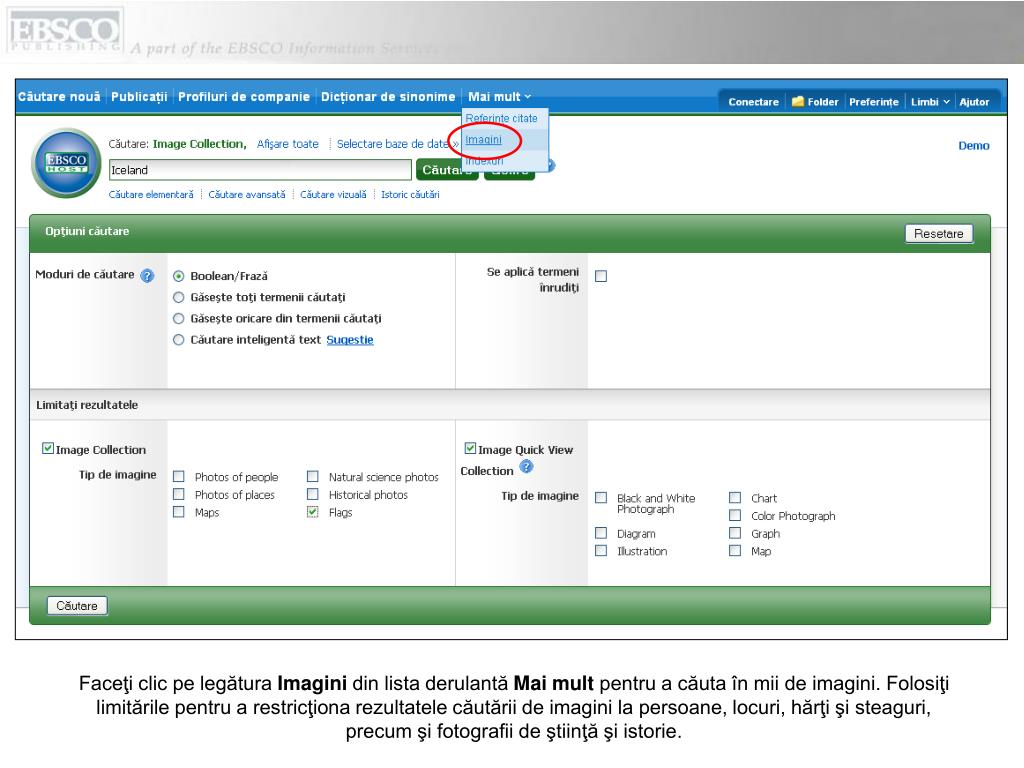Check the Maps image type checkbox
This screenshot has width=1024, height=768.
(178, 511)
